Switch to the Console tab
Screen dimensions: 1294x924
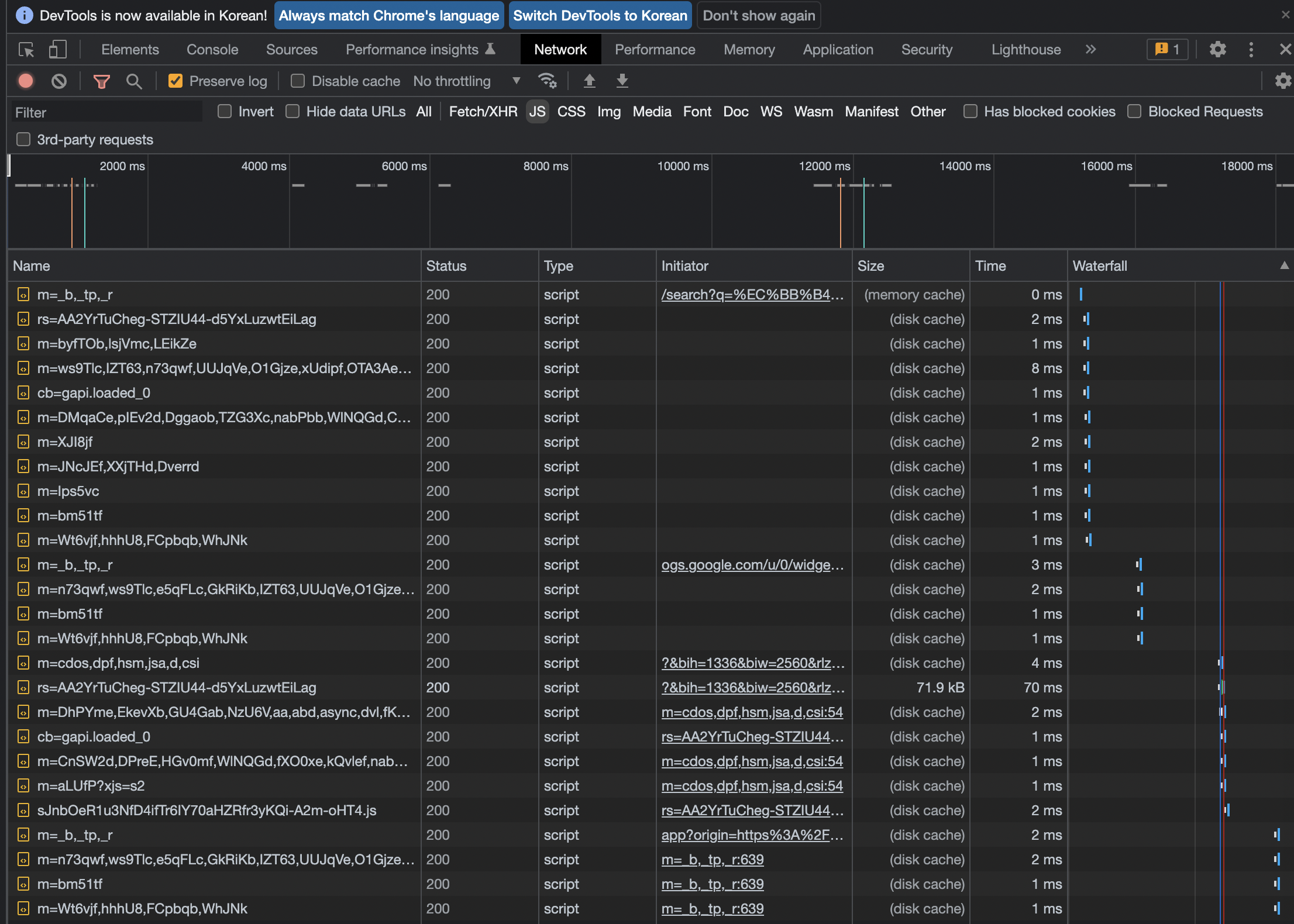(212, 50)
